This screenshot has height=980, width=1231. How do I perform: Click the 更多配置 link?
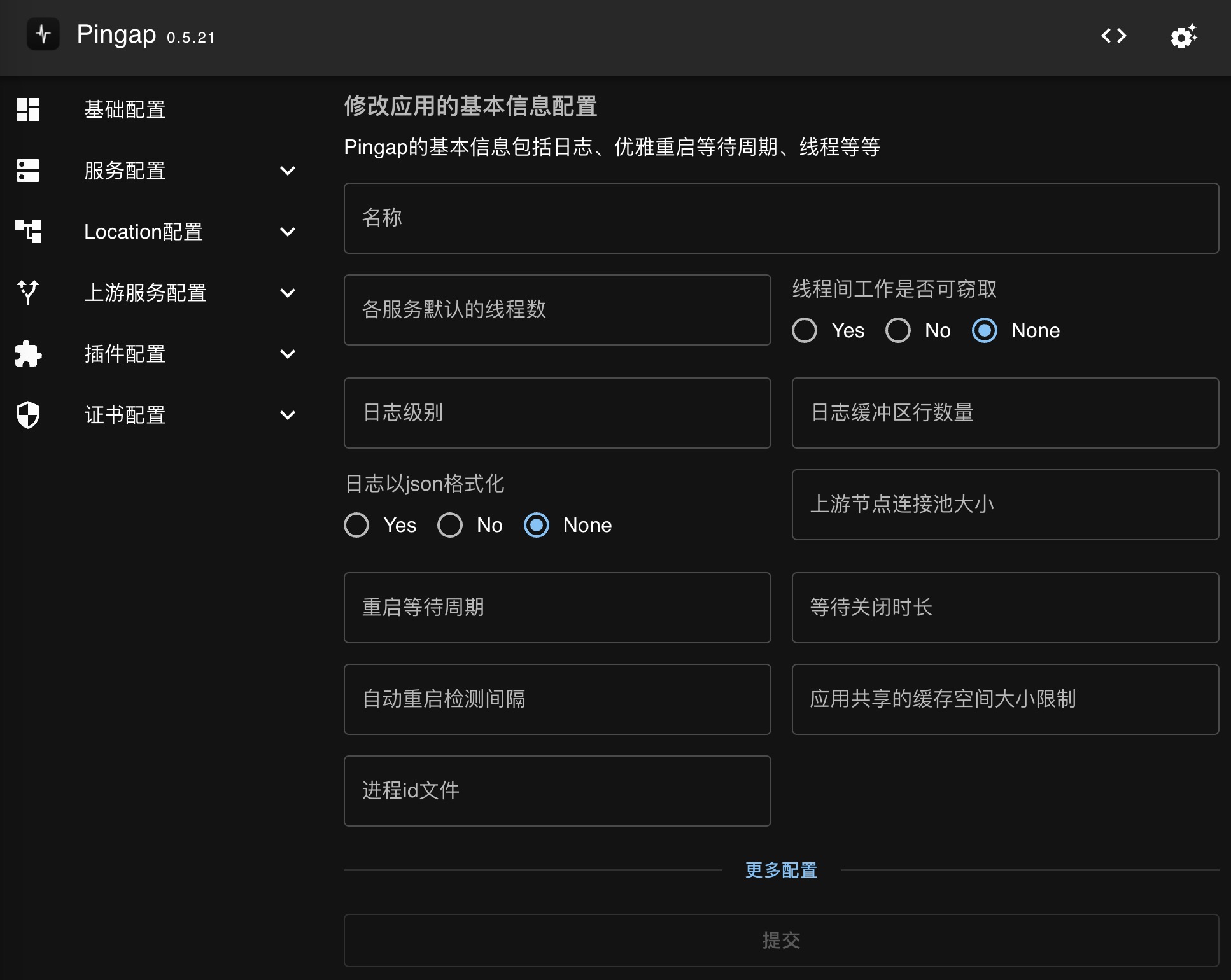pos(781,870)
